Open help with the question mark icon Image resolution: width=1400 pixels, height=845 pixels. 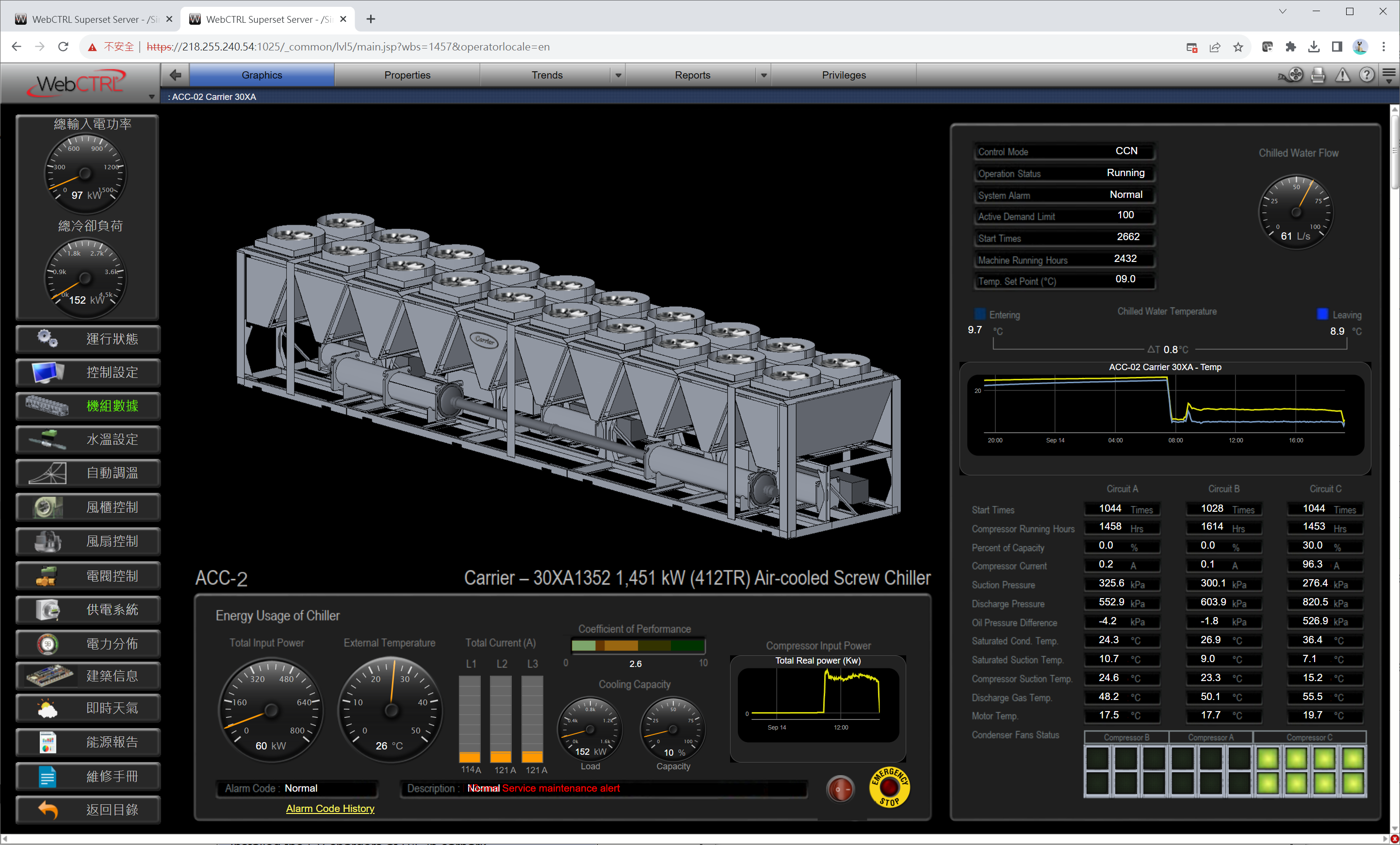(1367, 74)
